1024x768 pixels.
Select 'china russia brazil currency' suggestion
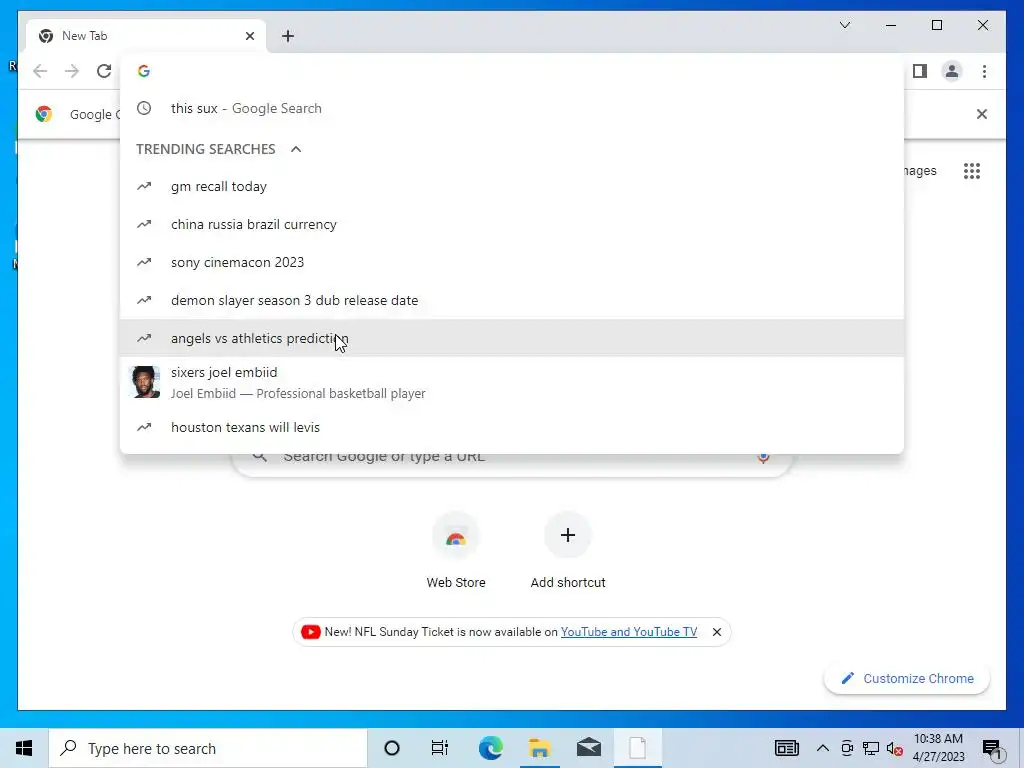(x=512, y=225)
